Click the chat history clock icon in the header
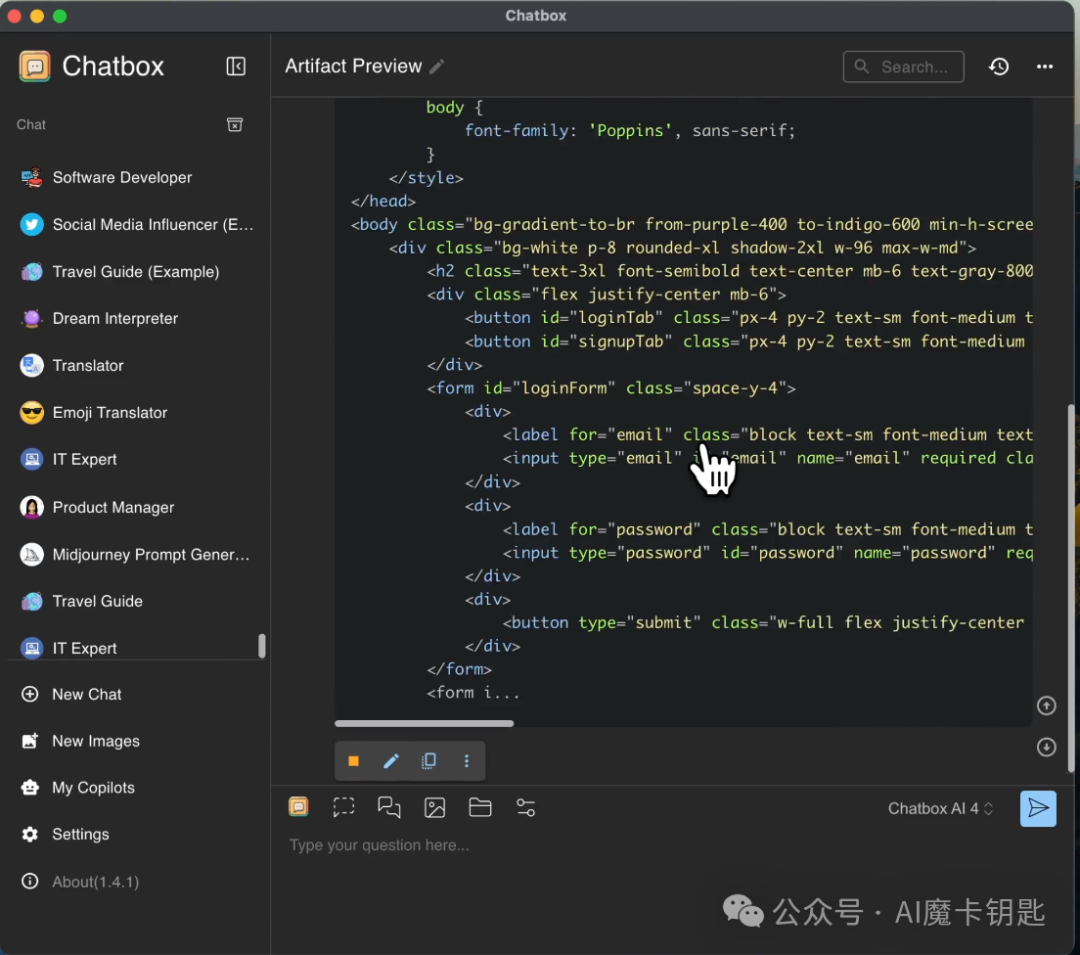 [998, 66]
